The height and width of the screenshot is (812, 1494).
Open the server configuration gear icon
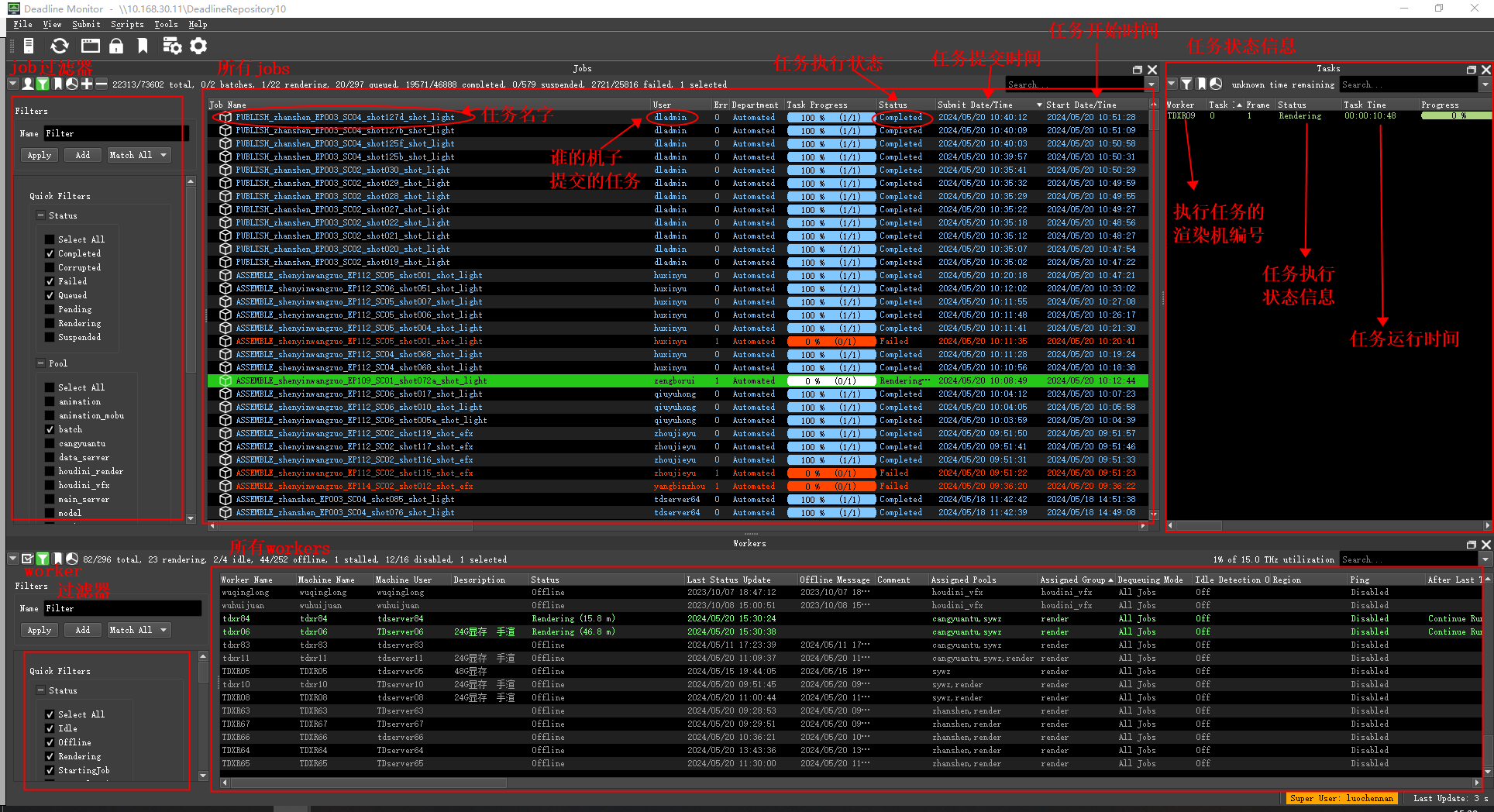pyautogui.click(x=199, y=46)
